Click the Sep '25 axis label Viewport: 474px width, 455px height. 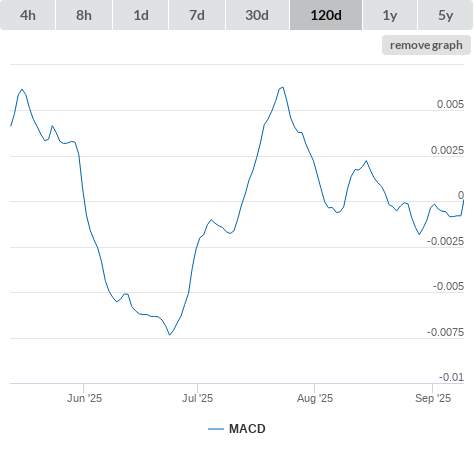point(433,398)
